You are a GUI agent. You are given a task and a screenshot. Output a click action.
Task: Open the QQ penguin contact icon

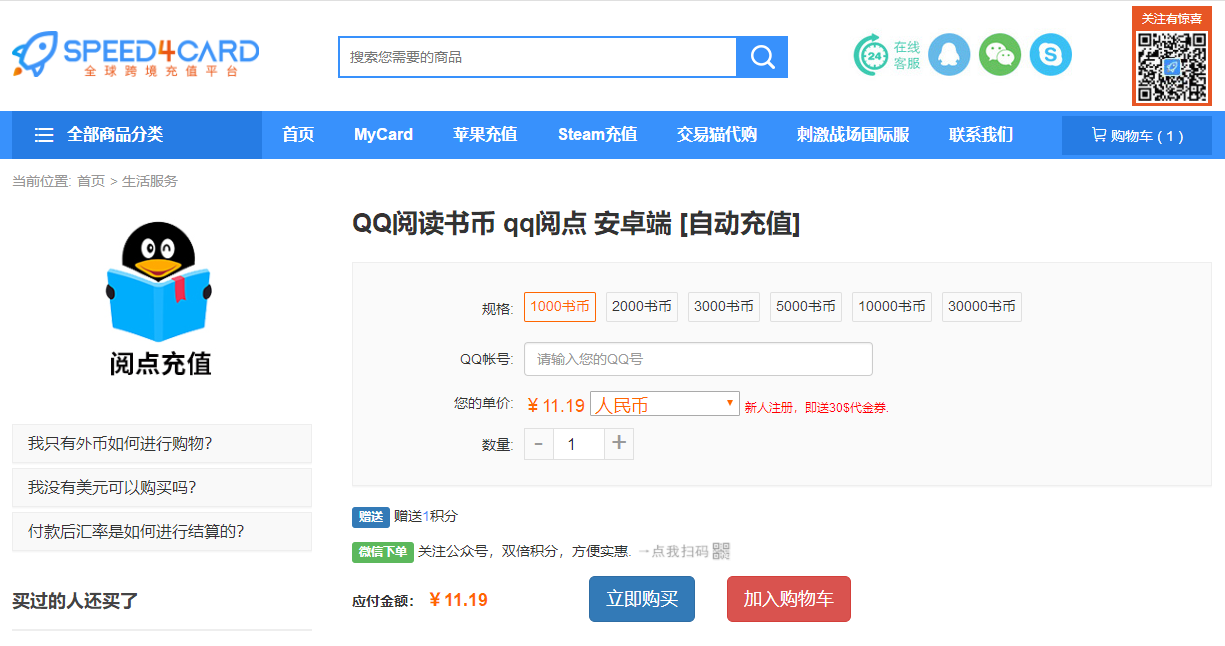[x=949, y=54]
